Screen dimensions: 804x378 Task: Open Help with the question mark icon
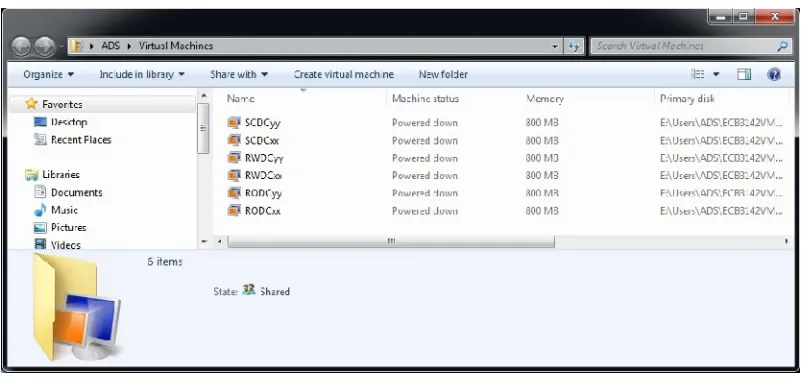tap(774, 74)
